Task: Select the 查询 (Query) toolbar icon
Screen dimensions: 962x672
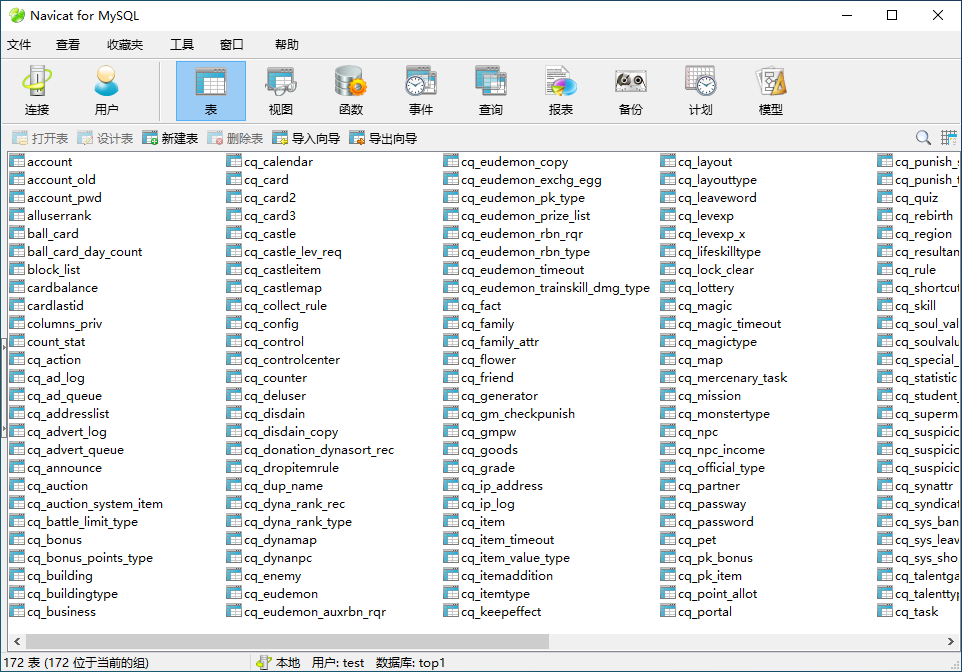Action: [490, 91]
